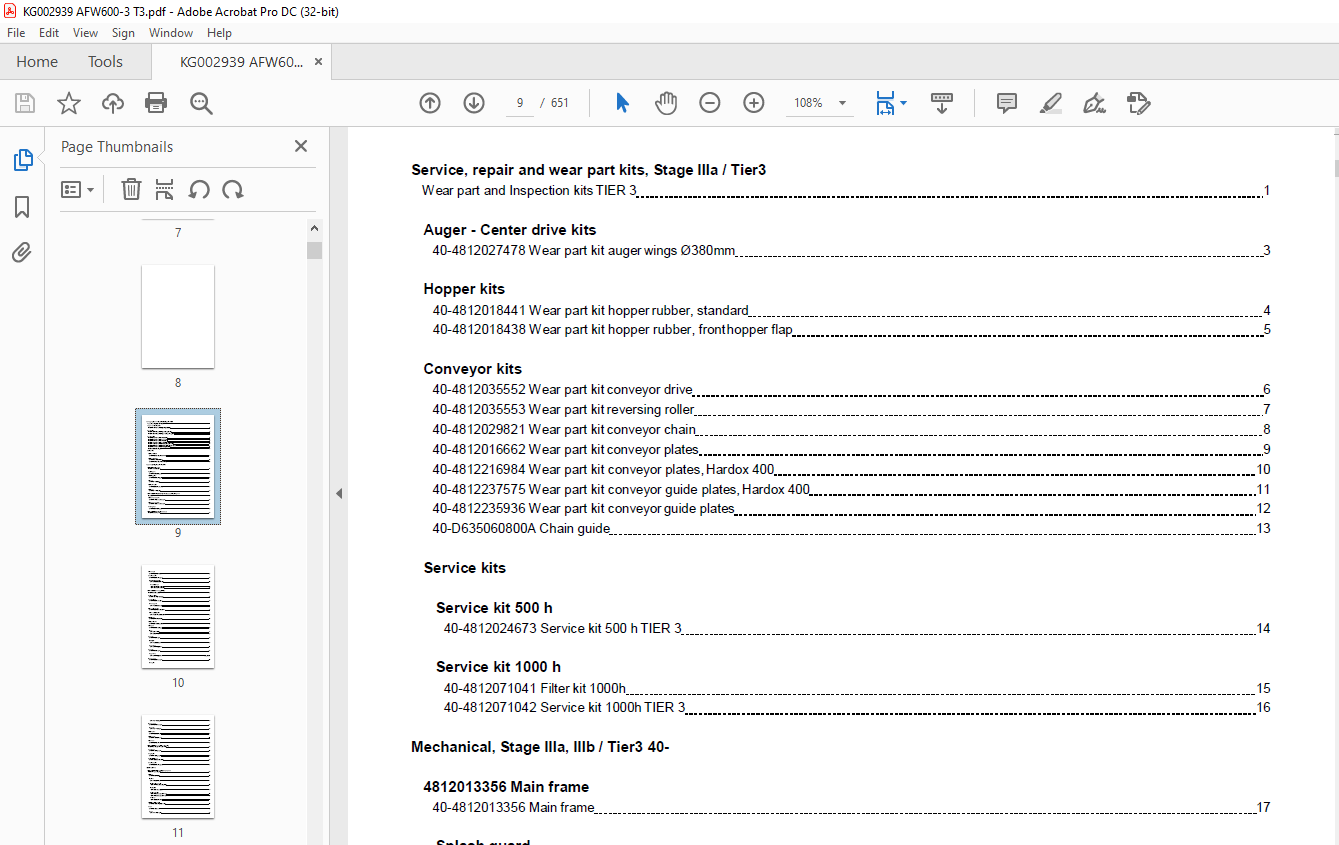Open the Sign document pen tool
Screen dimensions: 1339x845
pyautogui.click(x=1094, y=103)
